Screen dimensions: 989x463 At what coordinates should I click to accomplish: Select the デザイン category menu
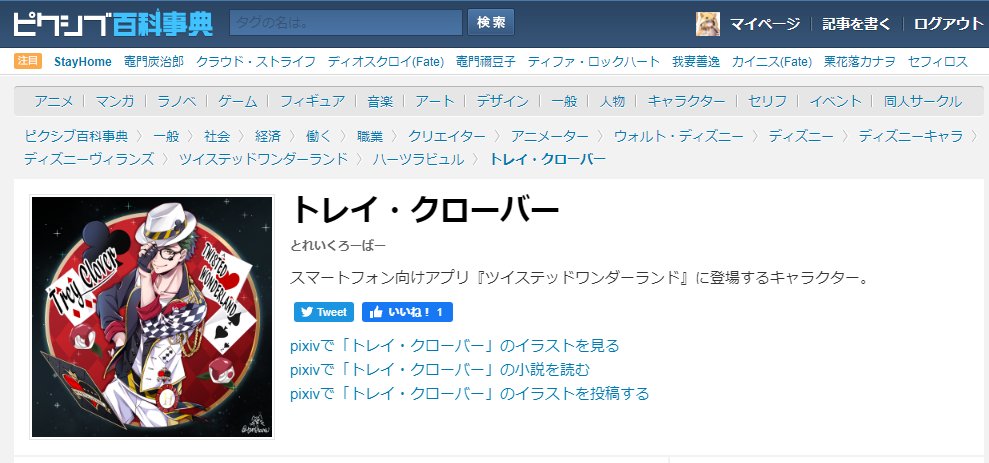[502, 101]
